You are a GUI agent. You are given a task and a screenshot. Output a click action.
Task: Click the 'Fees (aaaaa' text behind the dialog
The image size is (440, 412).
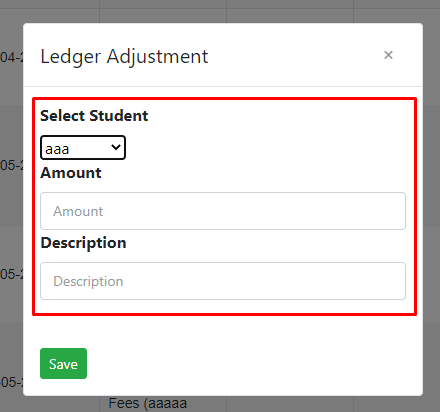148,404
